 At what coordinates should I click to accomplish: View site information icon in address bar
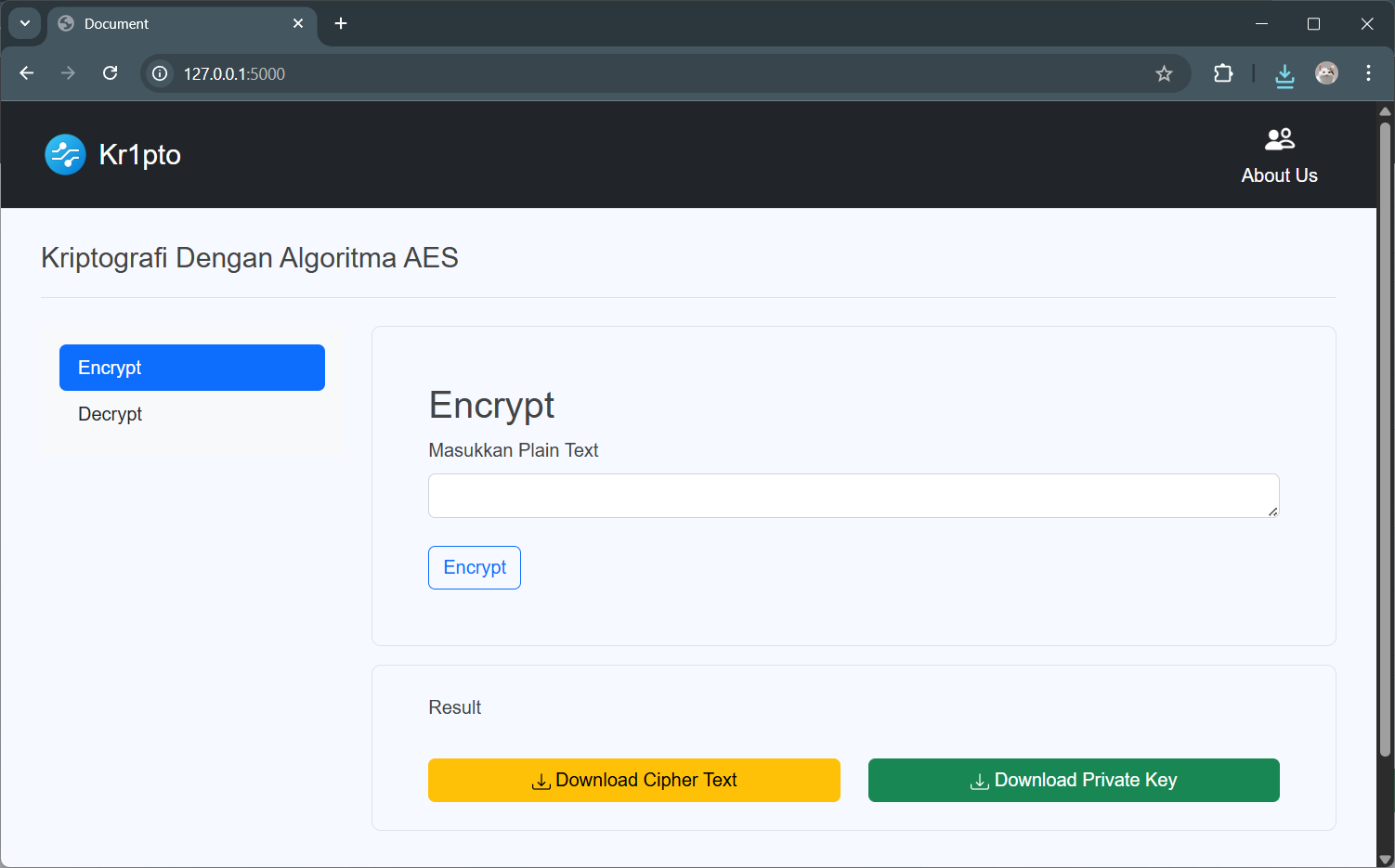point(160,73)
